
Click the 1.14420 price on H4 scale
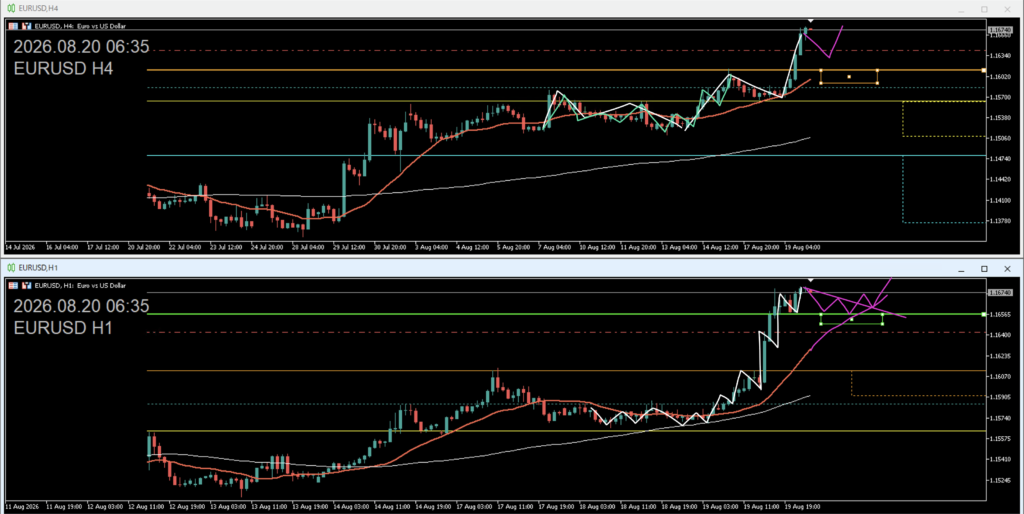(1000, 180)
